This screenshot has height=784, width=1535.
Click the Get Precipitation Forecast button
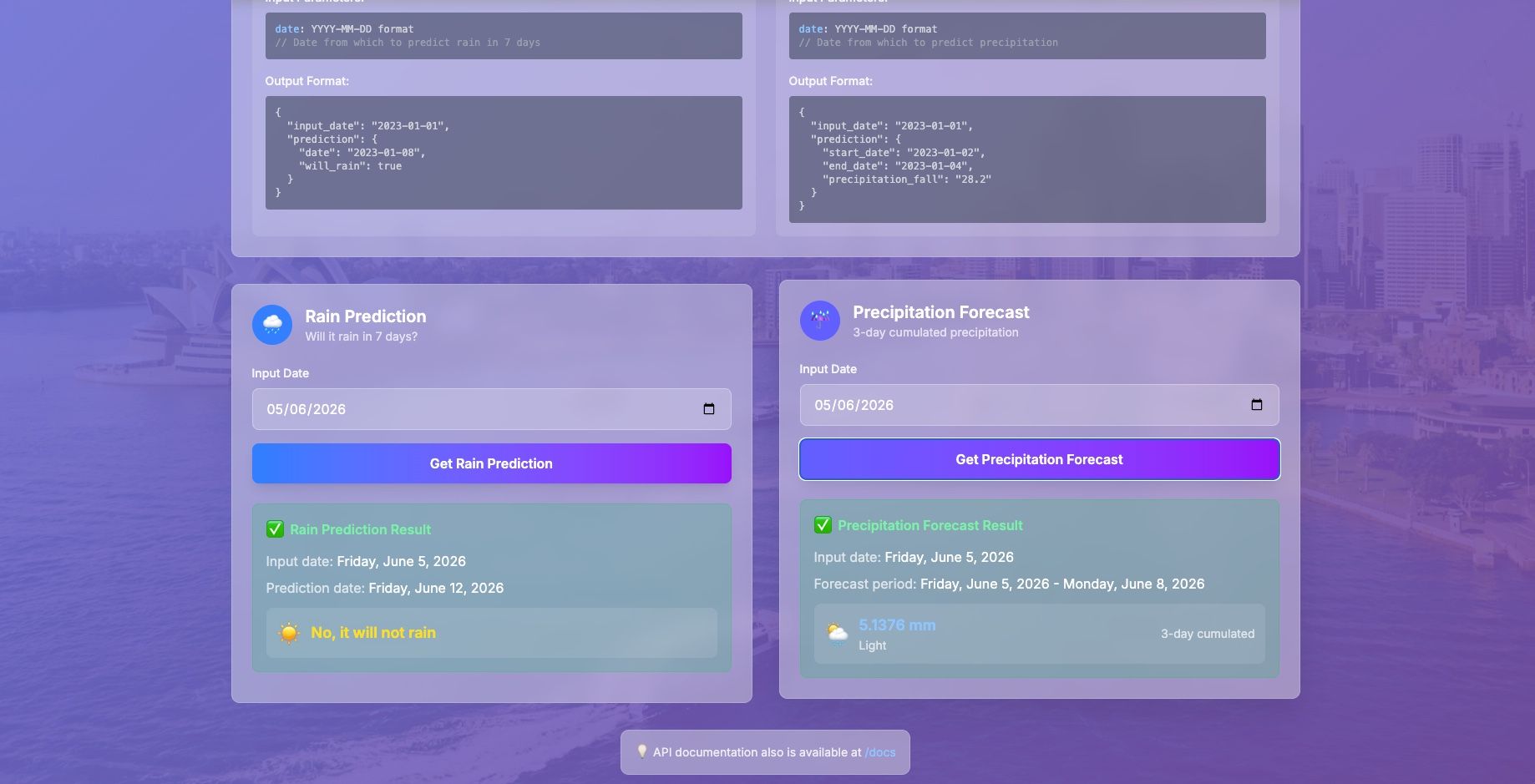(1039, 459)
